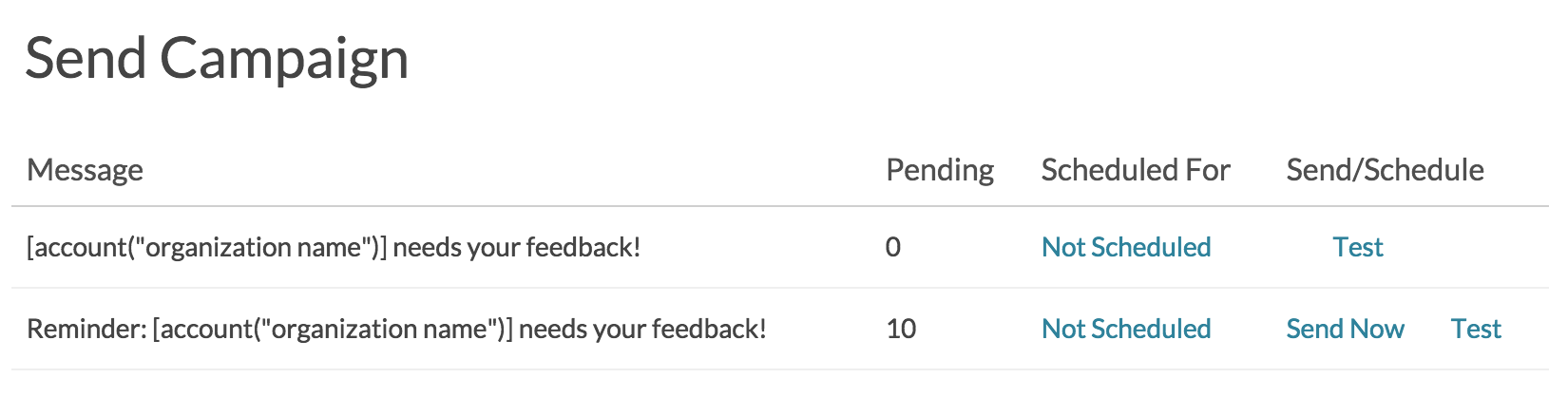Open Not Scheduled for the Reminder row
Screen dimensions: 1568x416
(1126, 329)
